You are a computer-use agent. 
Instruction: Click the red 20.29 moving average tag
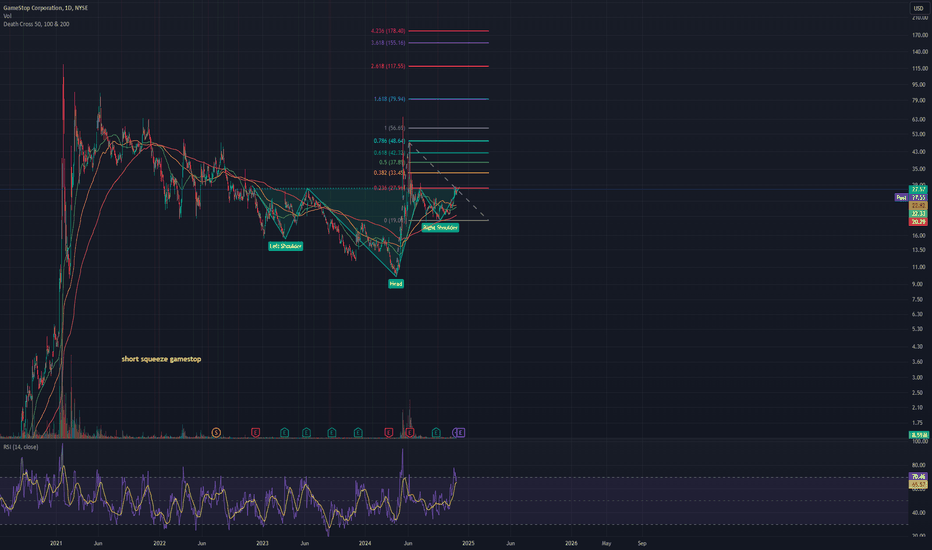coord(918,222)
